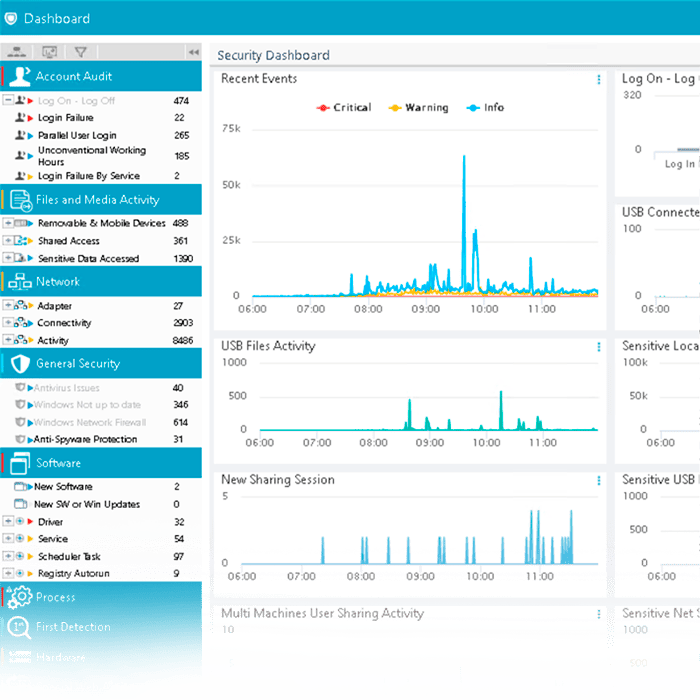
Task: Select Windows Not up to date item
Action: pos(87,405)
